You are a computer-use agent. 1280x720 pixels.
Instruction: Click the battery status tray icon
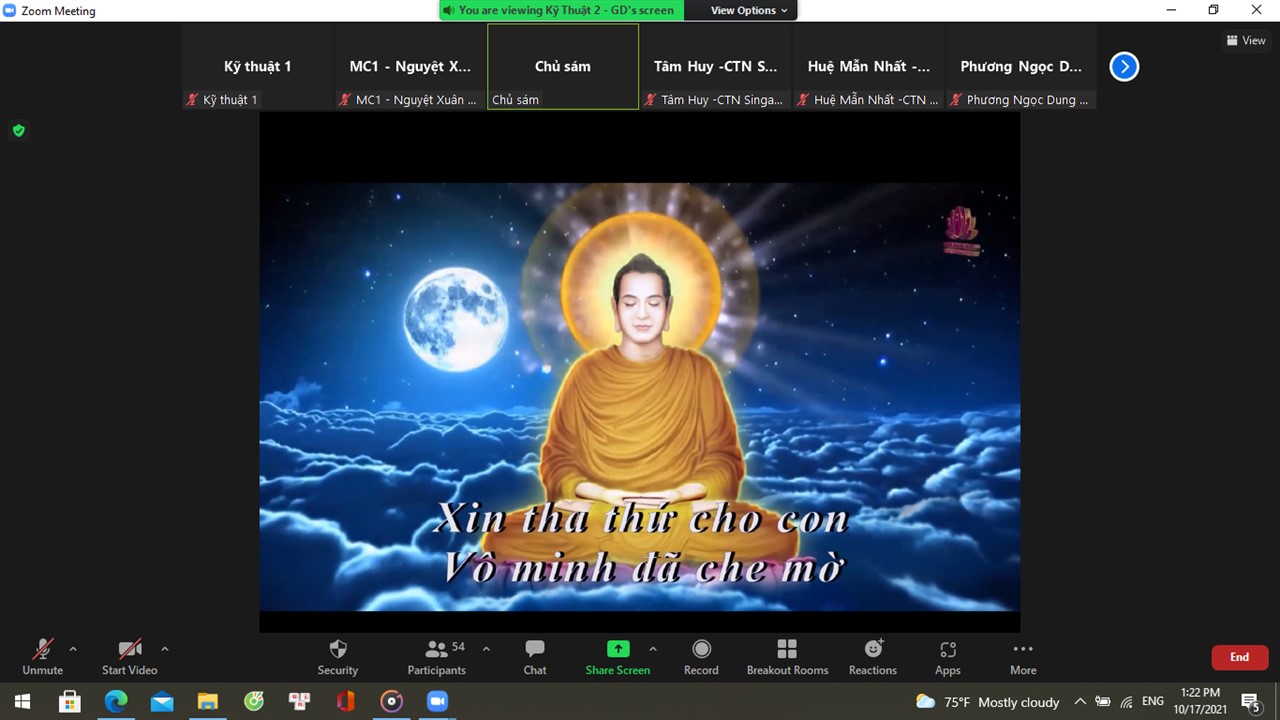click(x=1103, y=702)
